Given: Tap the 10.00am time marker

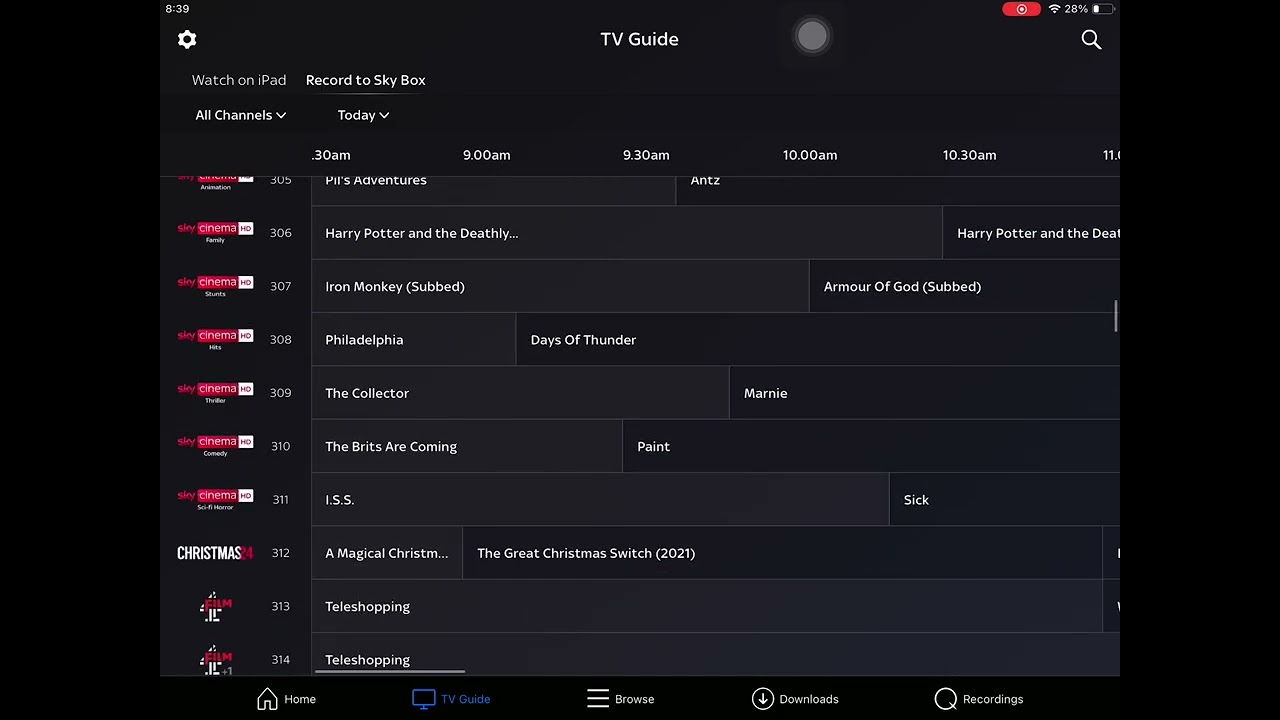Looking at the screenshot, I should coord(810,155).
